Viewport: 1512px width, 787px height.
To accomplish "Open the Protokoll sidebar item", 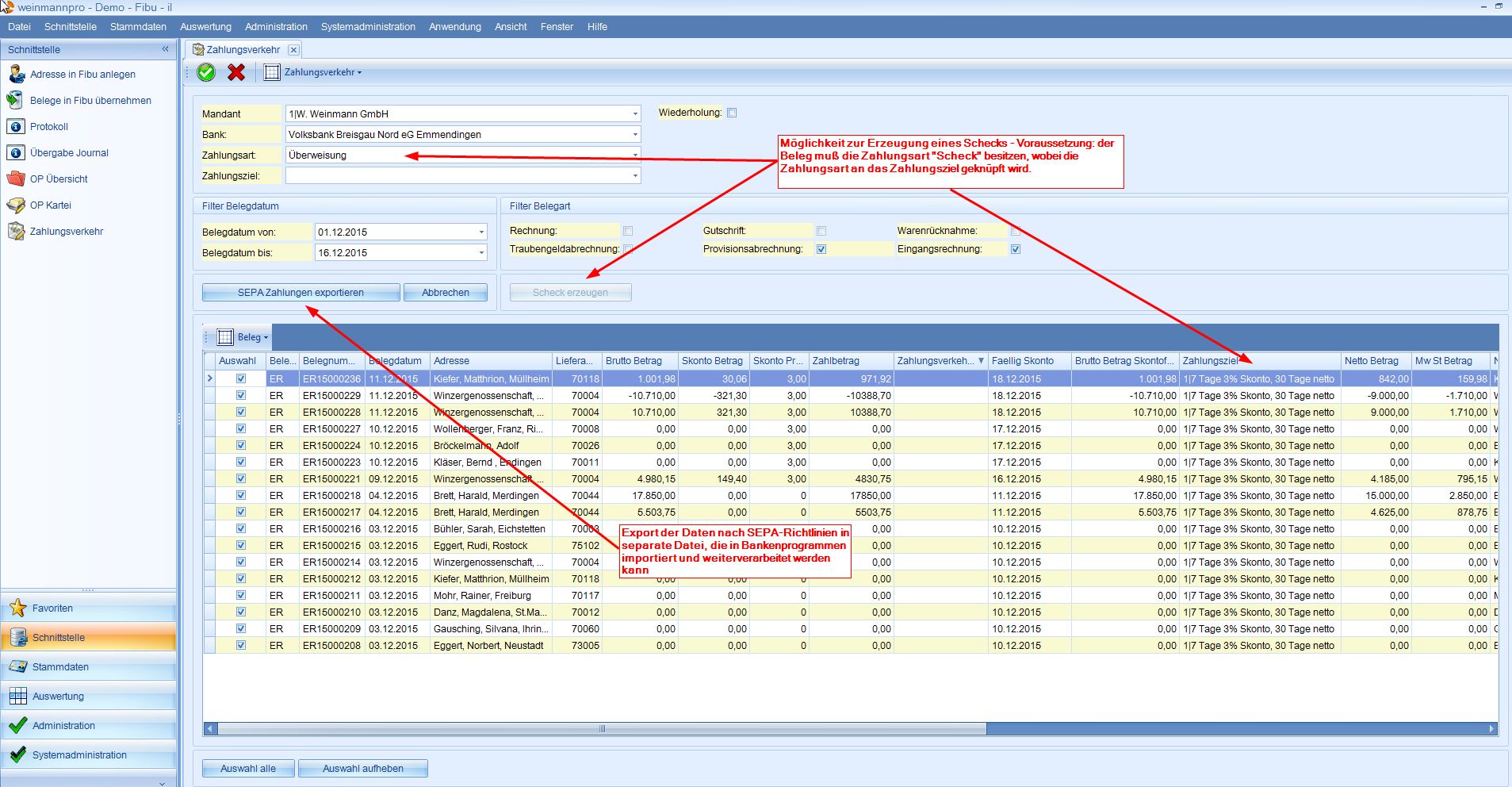I will (x=49, y=127).
